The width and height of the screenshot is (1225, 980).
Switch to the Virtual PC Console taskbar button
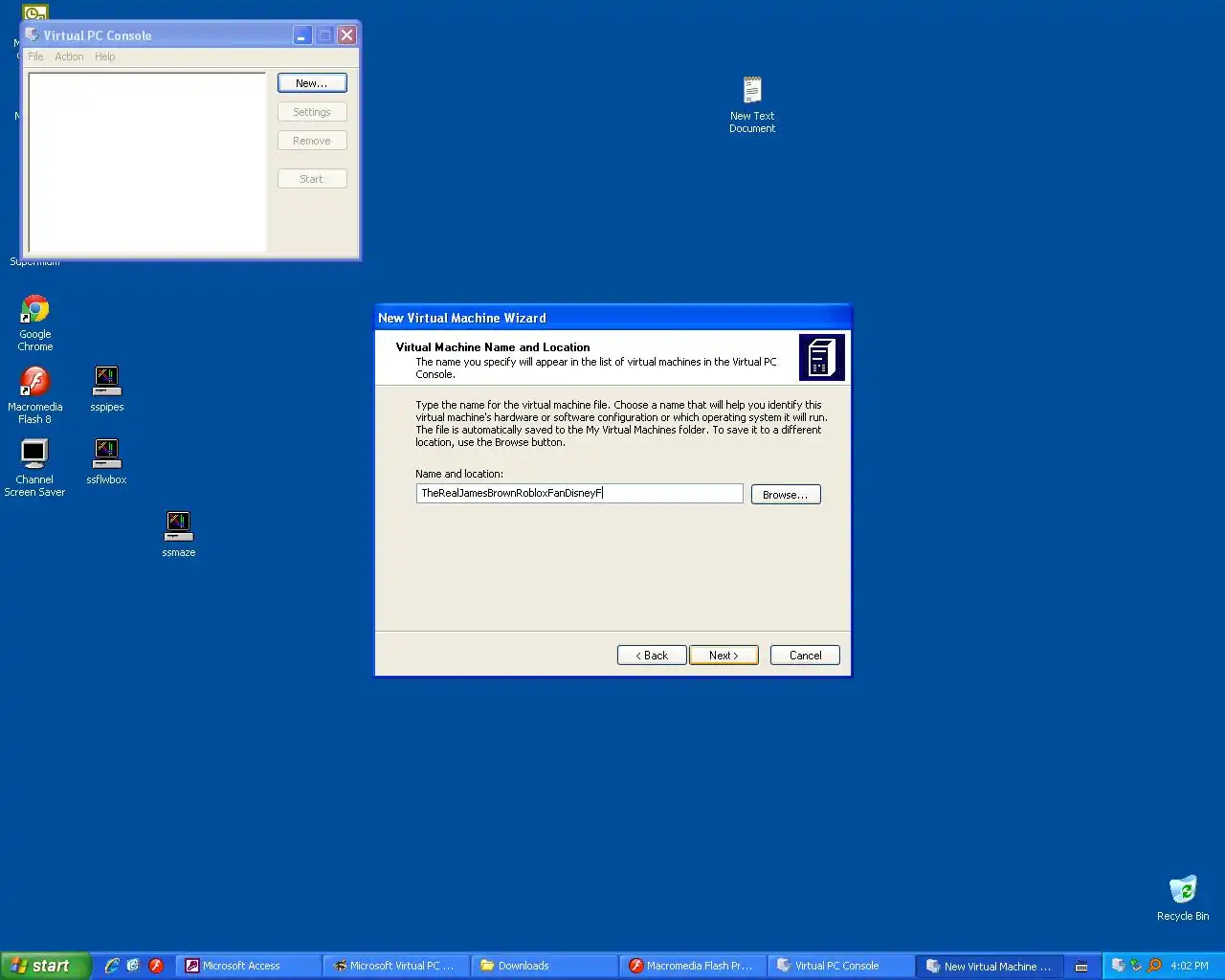click(x=841, y=966)
